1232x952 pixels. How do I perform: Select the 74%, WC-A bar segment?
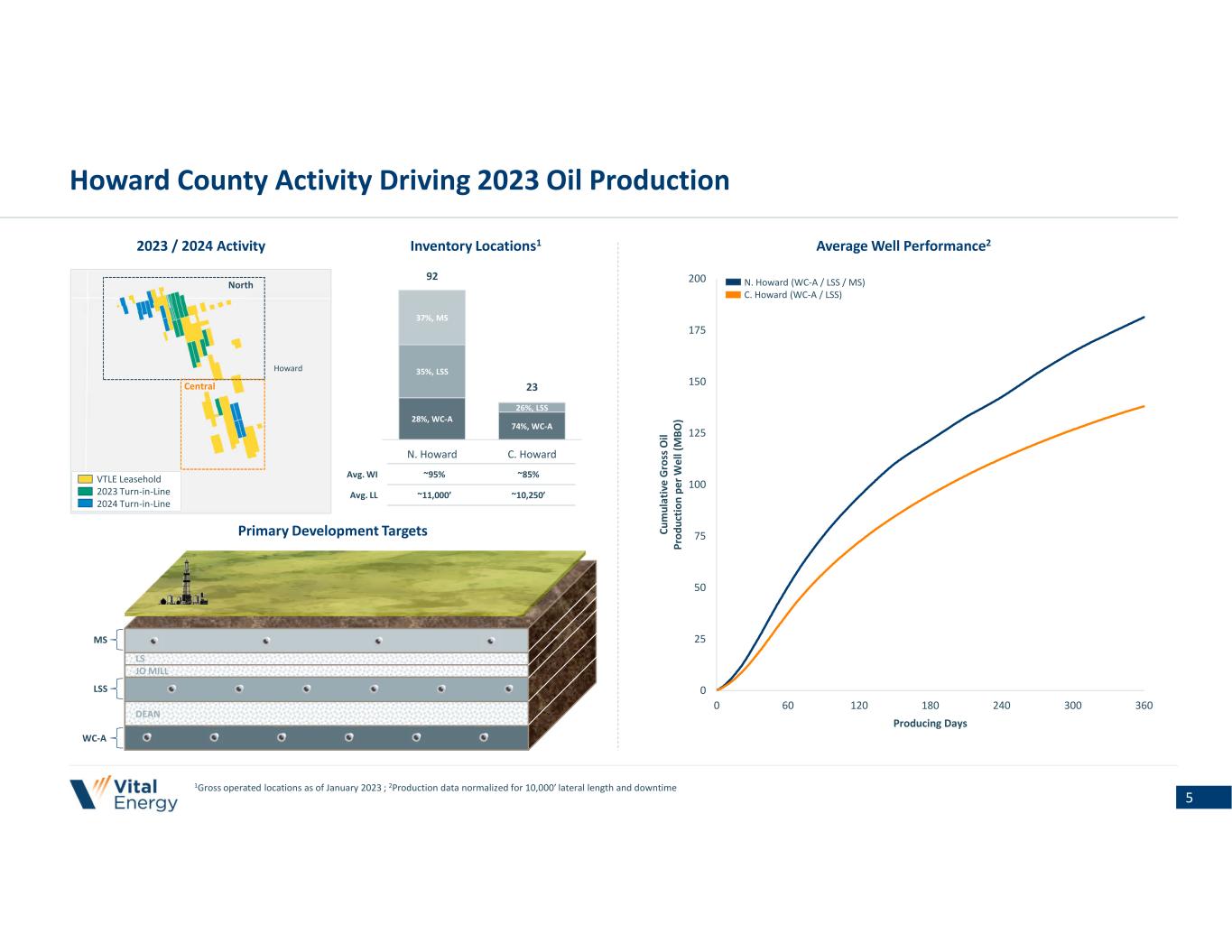pos(532,426)
